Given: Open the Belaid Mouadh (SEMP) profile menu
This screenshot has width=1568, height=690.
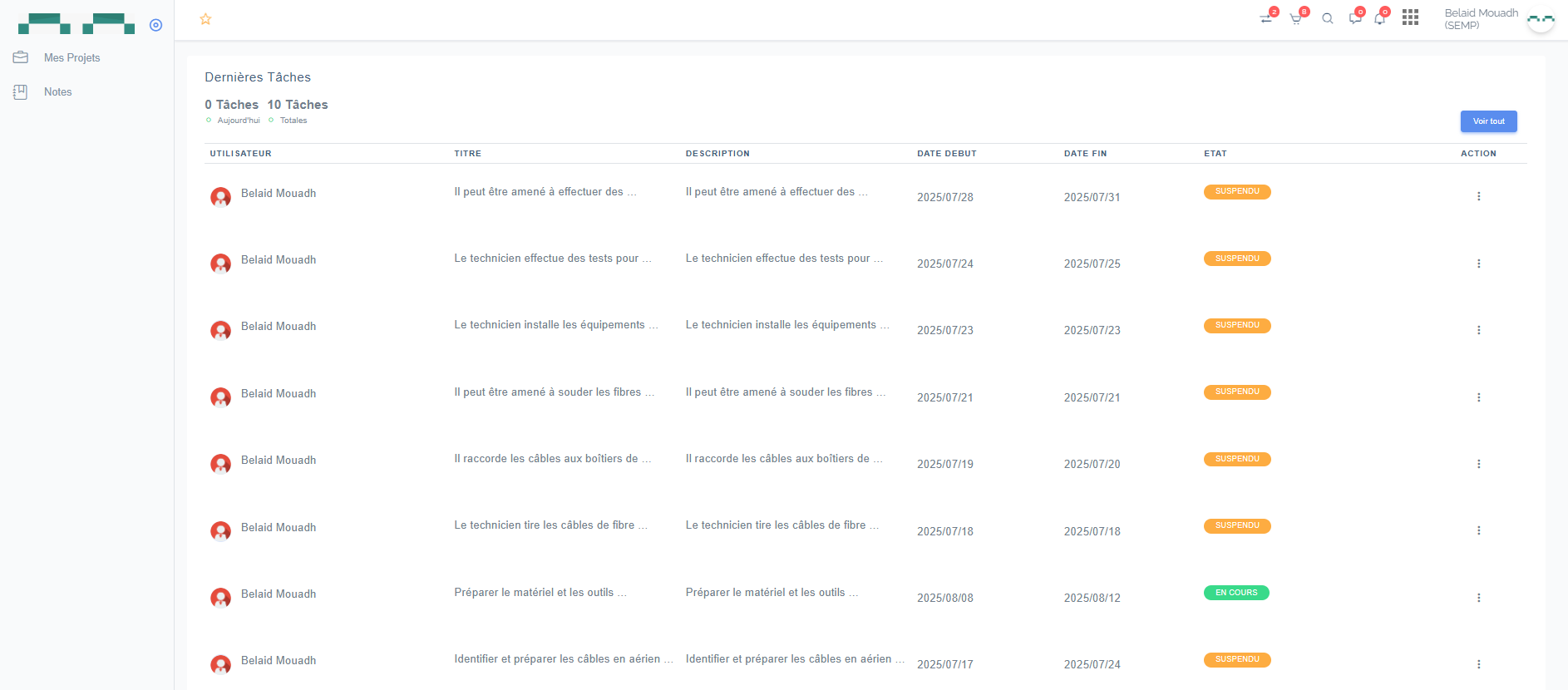Looking at the screenshot, I should pyautogui.click(x=1497, y=19).
